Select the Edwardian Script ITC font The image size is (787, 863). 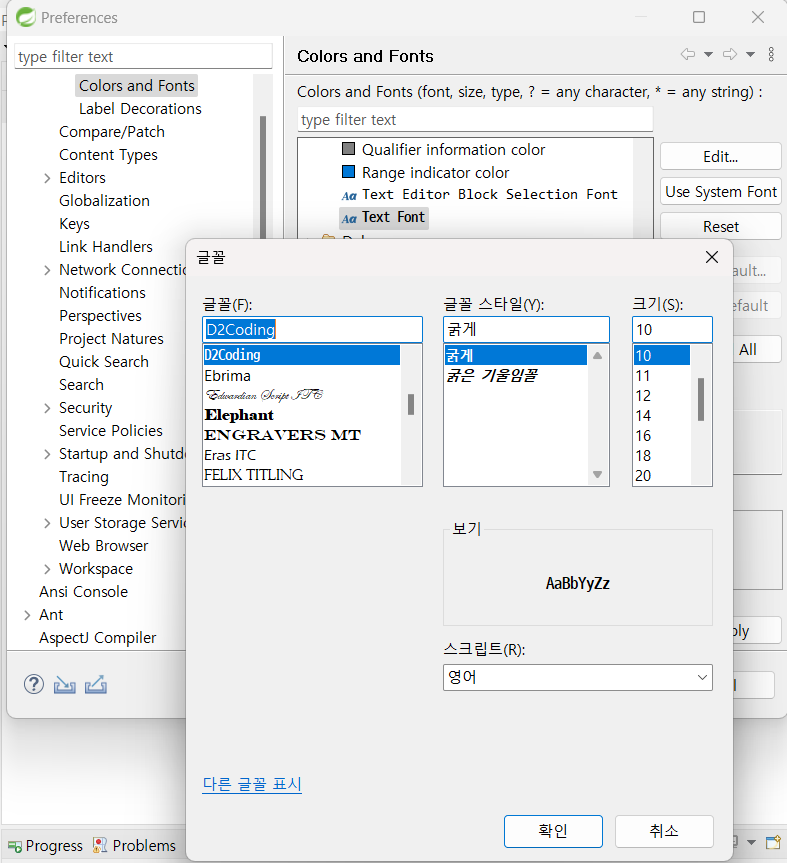pos(302,395)
